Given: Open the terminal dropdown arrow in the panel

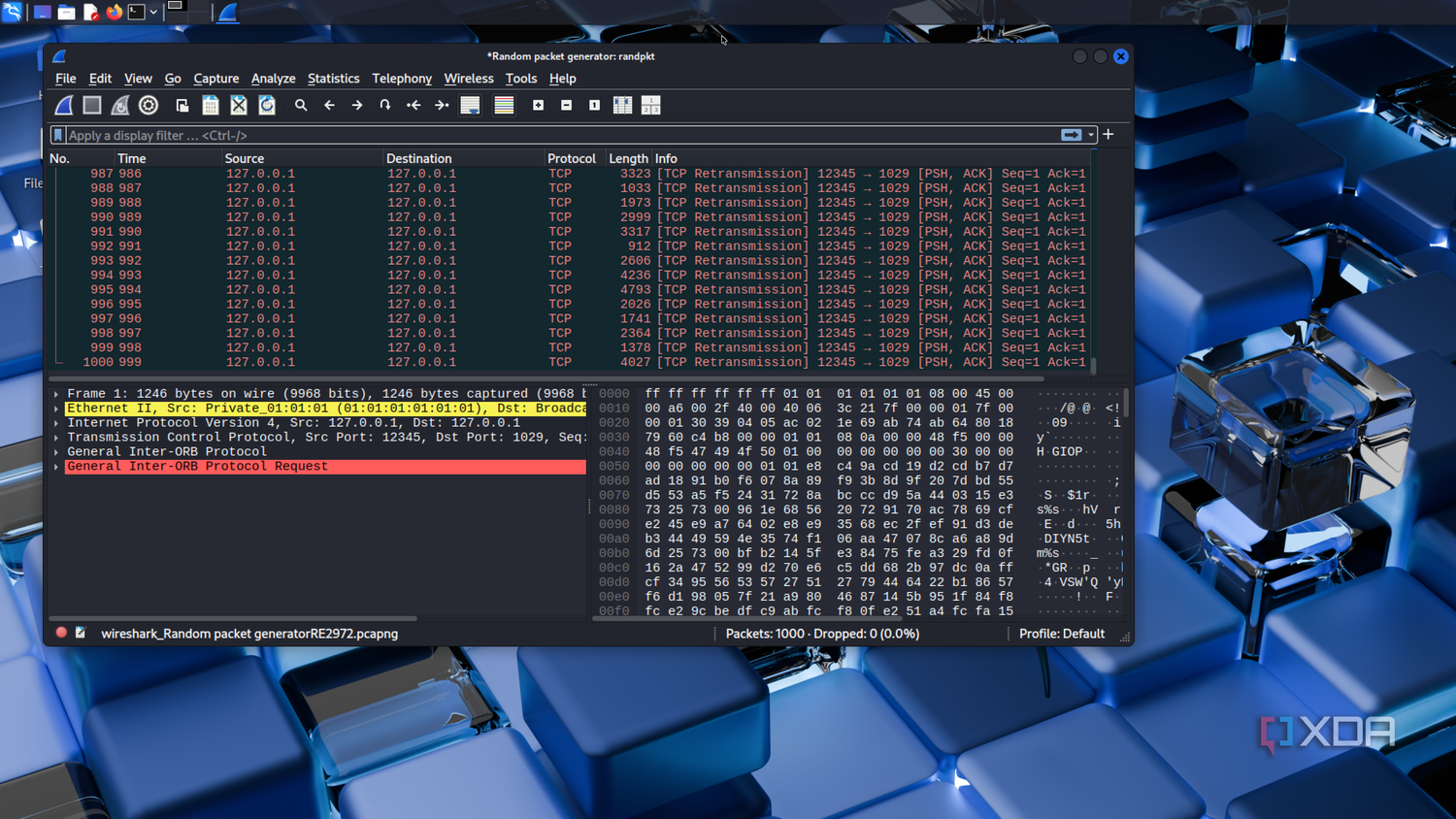Looking at the screenshot, I should (153, 13).
